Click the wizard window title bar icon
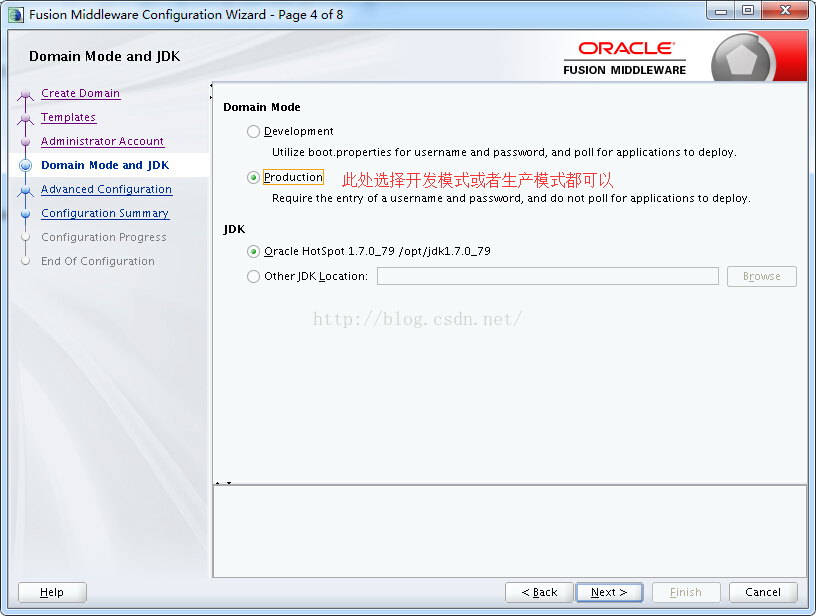 tap(16, 15)
